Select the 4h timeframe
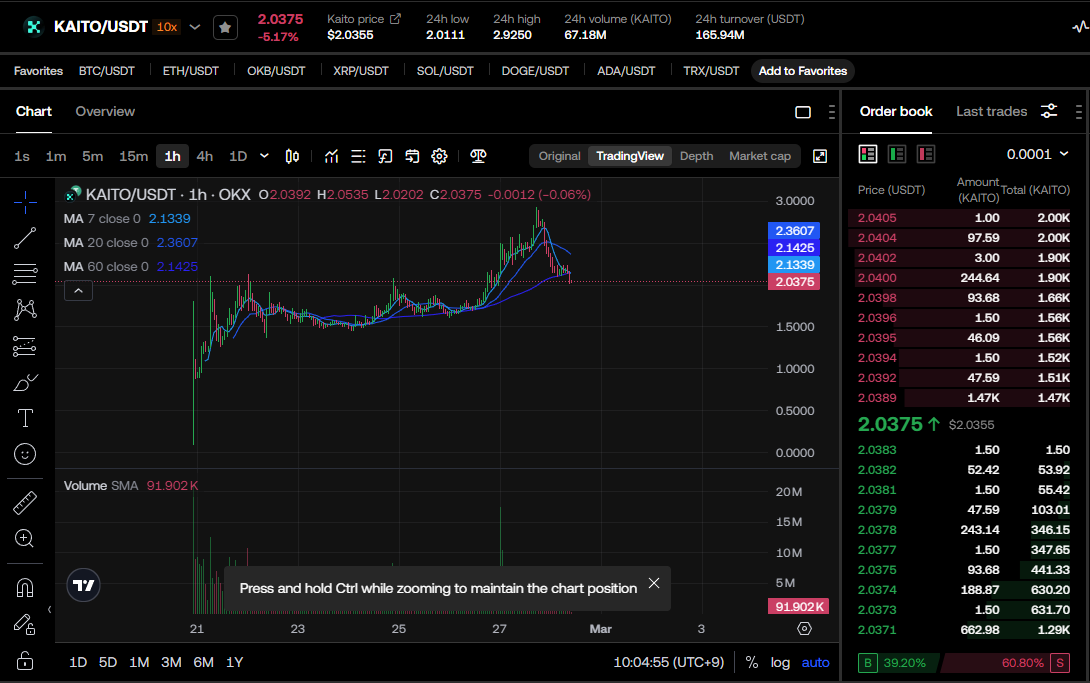The width and height of the screenshot is (1090, 683). point(204,156)
